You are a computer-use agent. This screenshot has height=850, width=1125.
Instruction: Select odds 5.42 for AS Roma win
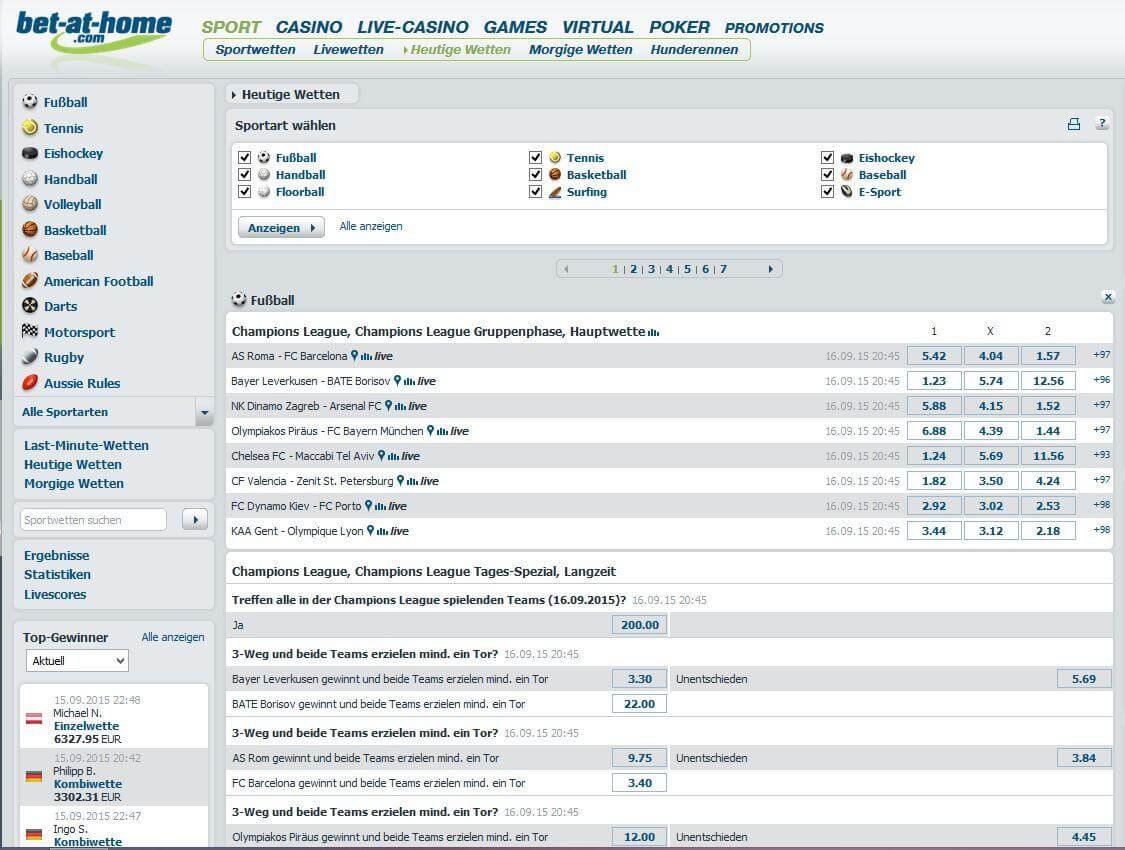[934, 356]
